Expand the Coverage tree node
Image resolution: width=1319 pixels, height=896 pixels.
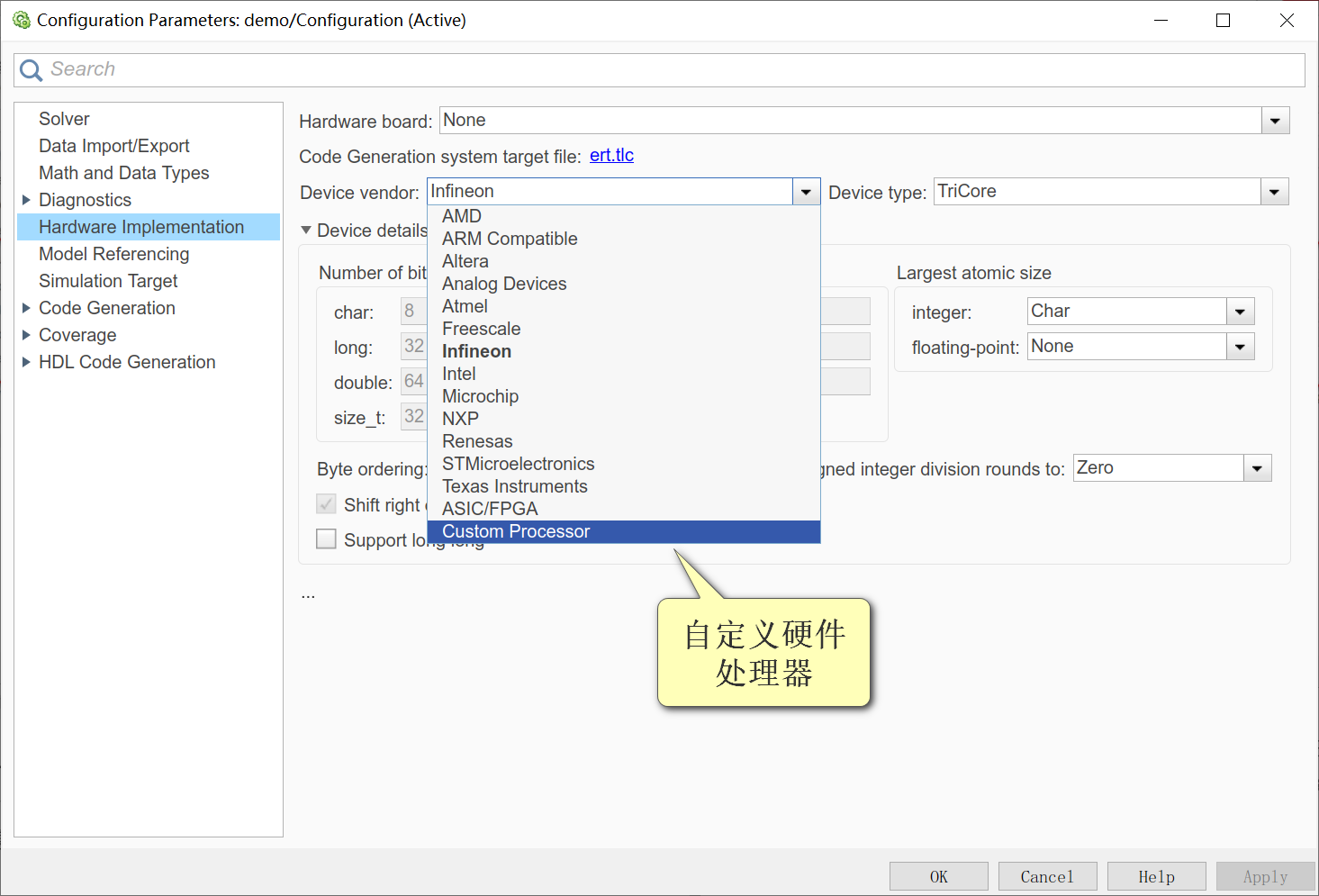click(26, 335)
